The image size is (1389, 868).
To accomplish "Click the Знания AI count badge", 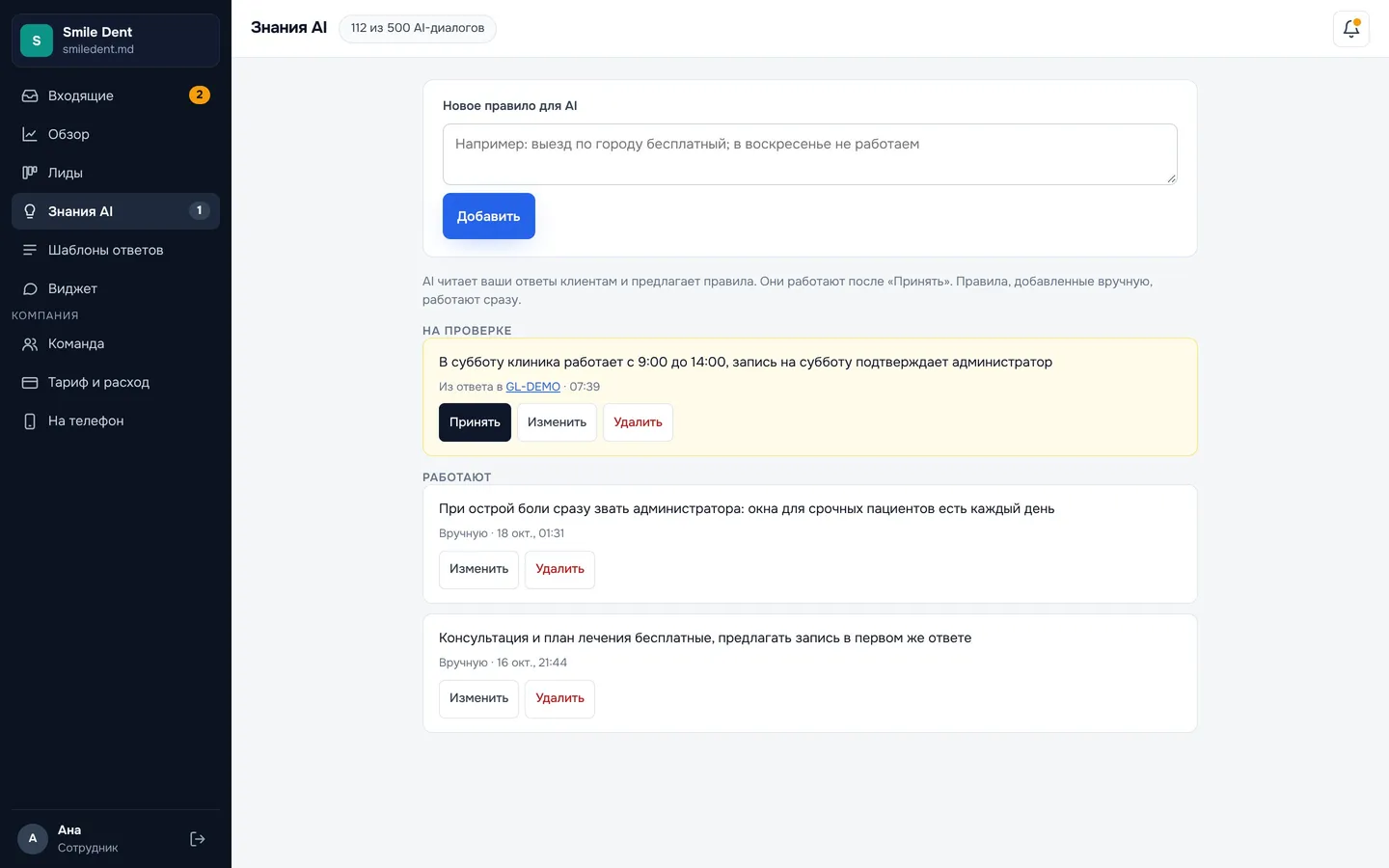I will [x=200, y=210].
